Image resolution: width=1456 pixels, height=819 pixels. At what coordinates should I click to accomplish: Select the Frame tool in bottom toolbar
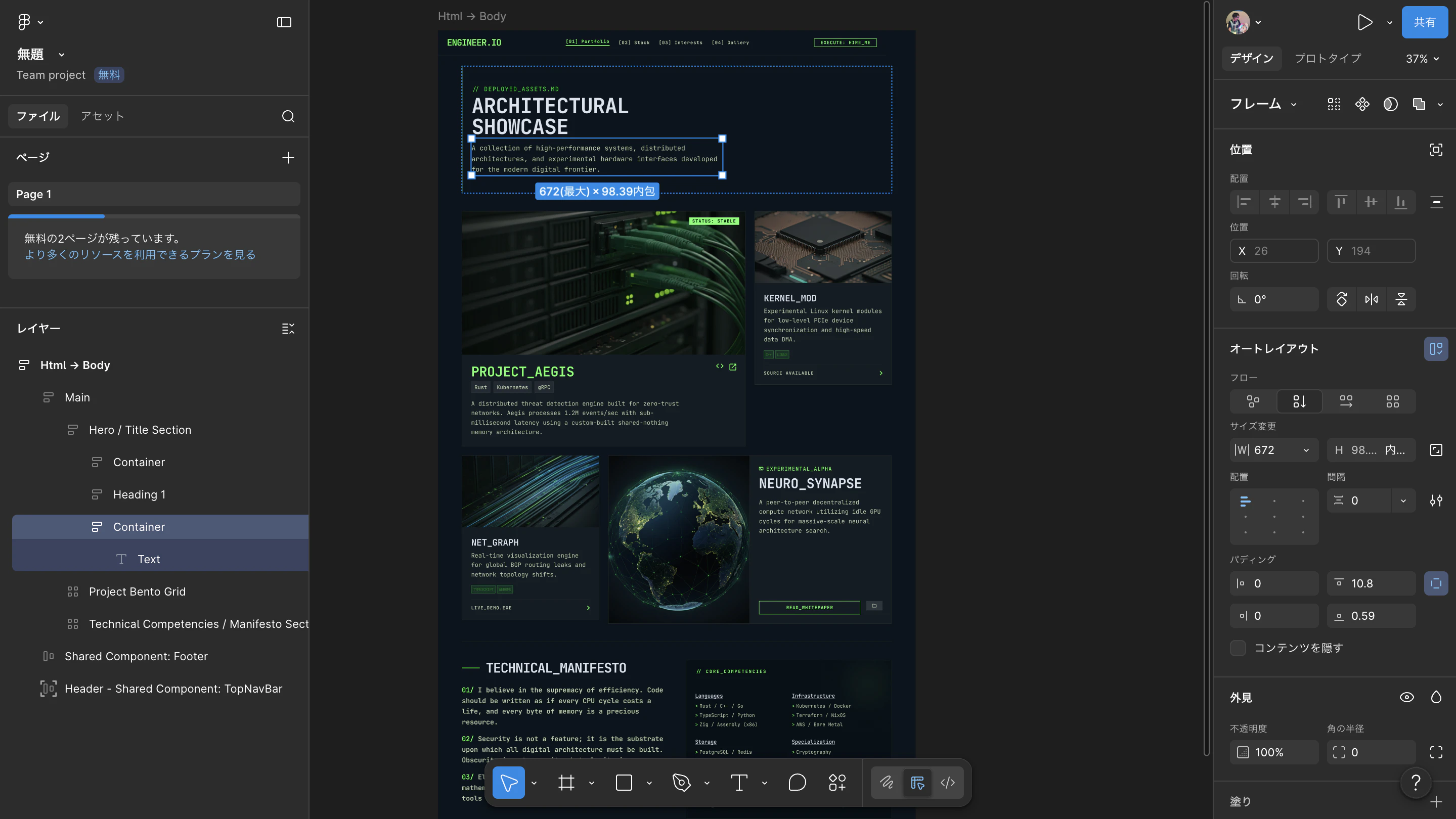(566, 782)
